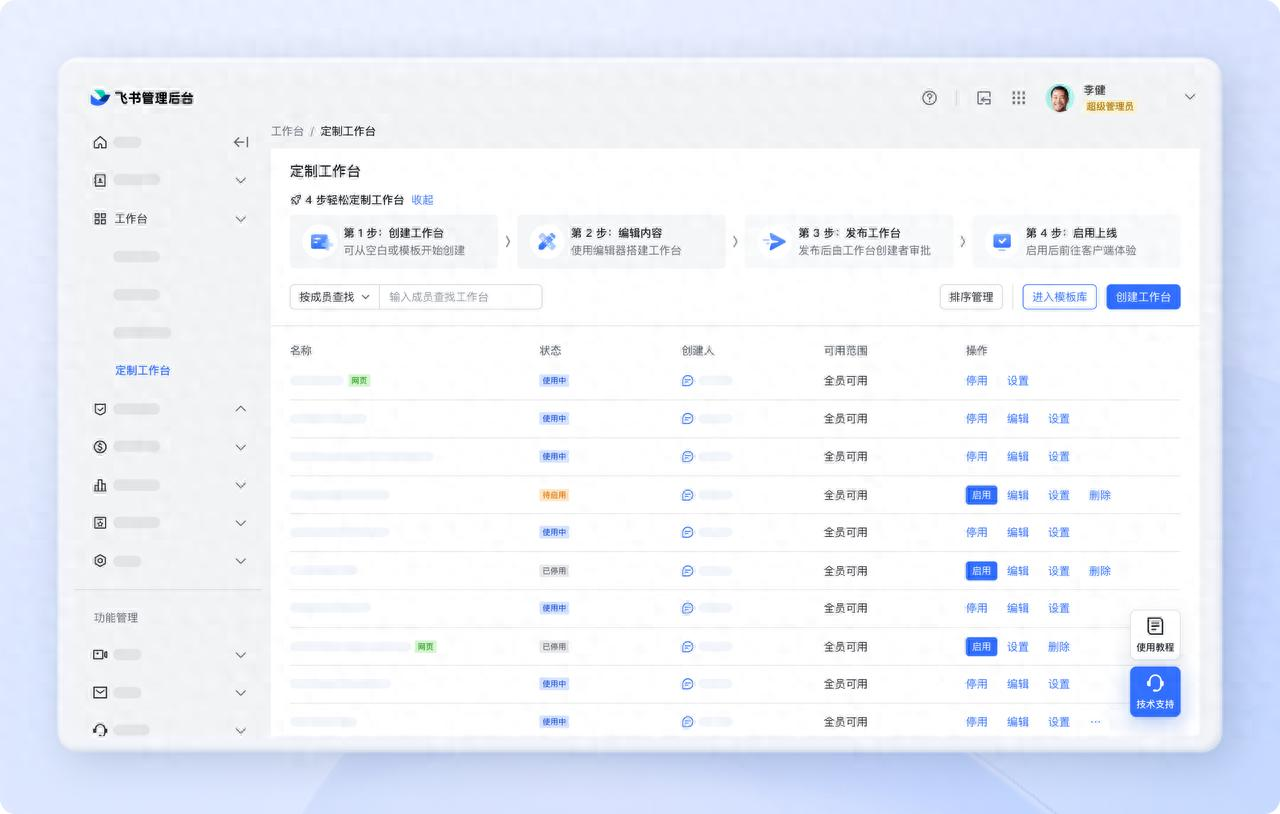Open the nine-dot apps grid
1280x814 pixels.
coord(1019,97)
